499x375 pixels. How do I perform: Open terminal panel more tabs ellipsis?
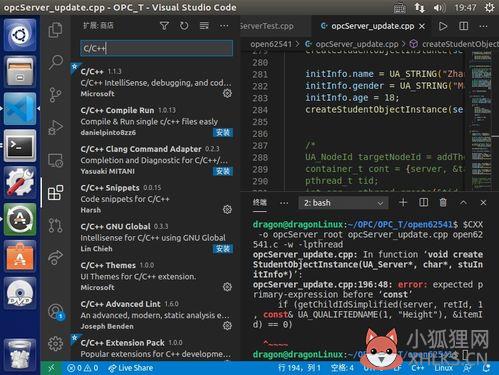tap(284, 203)
